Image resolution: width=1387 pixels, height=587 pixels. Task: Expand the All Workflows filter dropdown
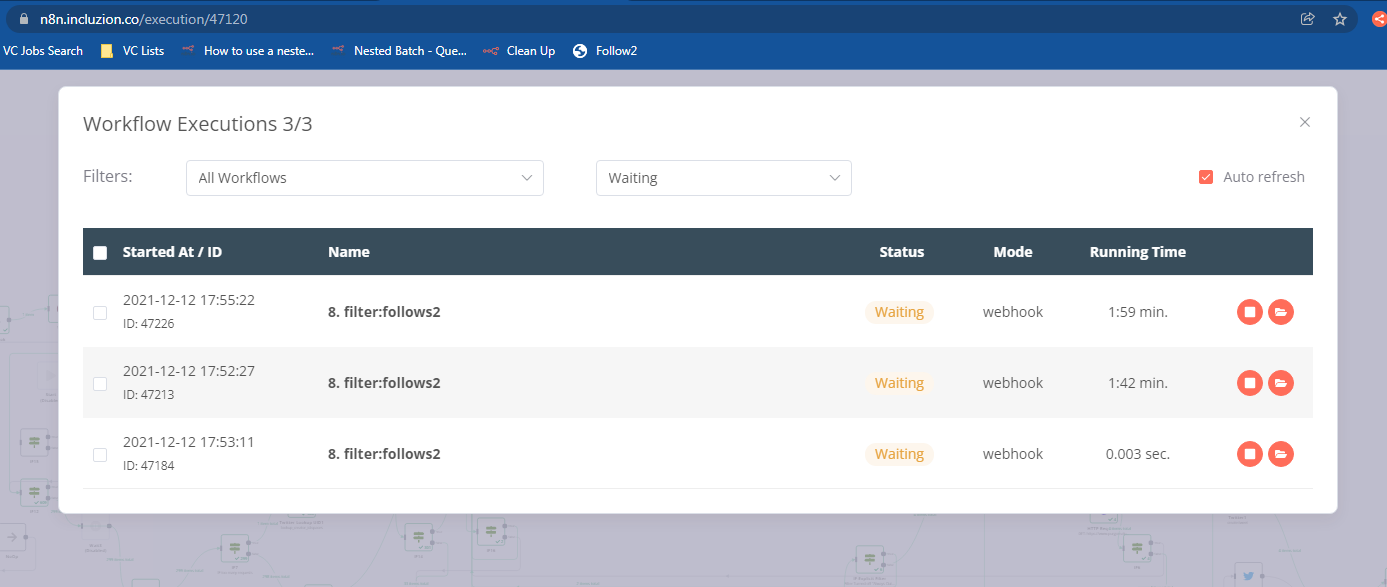(x=364, y=178)
